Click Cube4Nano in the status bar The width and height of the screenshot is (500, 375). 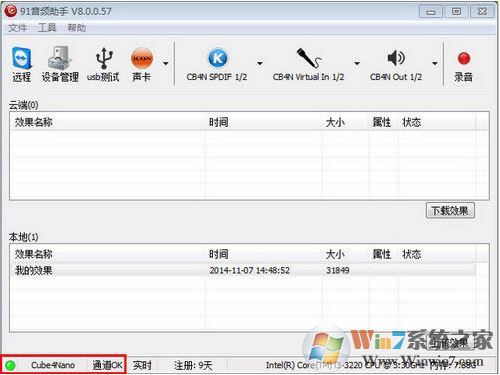coord(53,365)
